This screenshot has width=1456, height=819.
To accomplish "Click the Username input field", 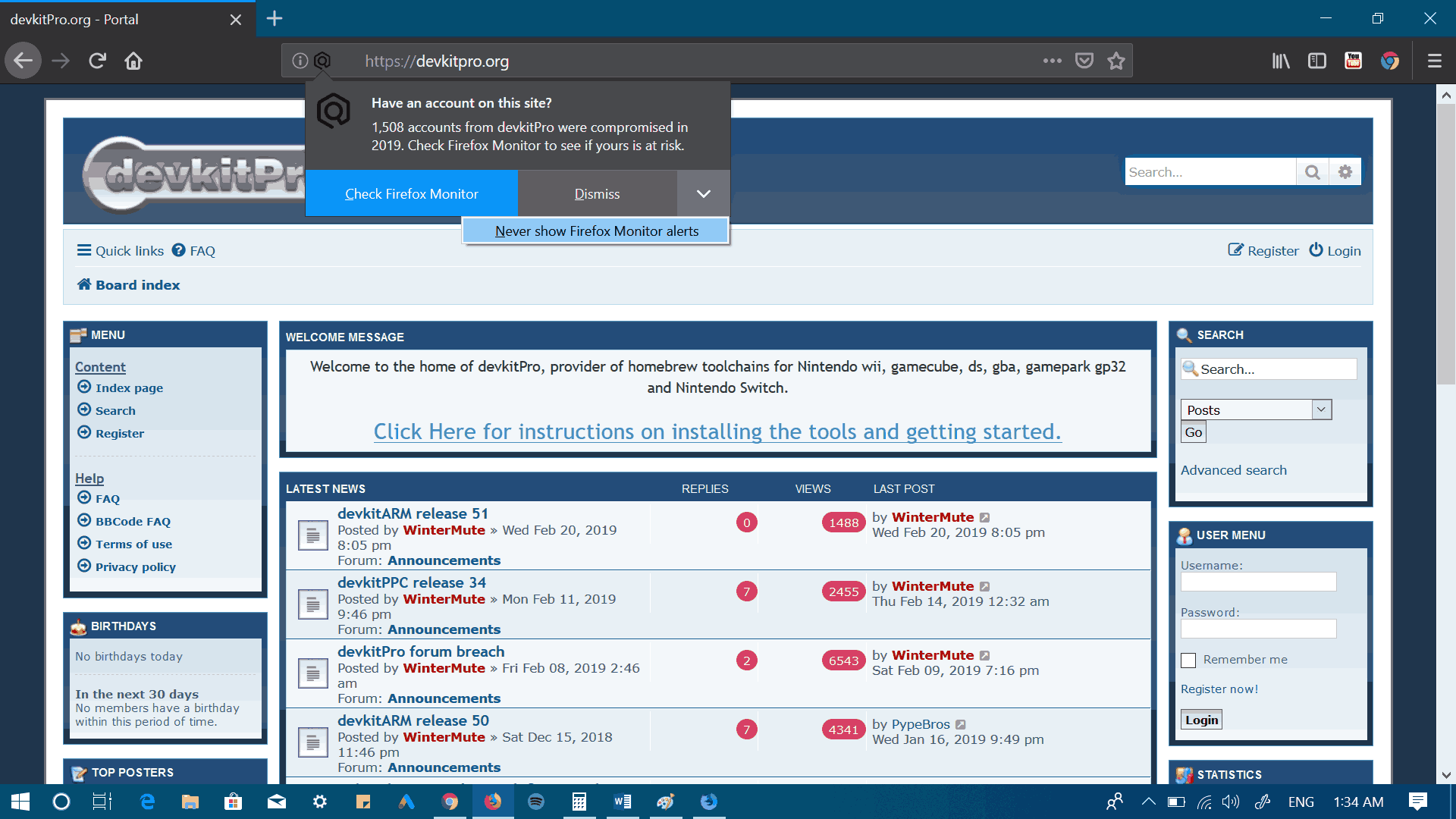I will (x=1258, y=581).
